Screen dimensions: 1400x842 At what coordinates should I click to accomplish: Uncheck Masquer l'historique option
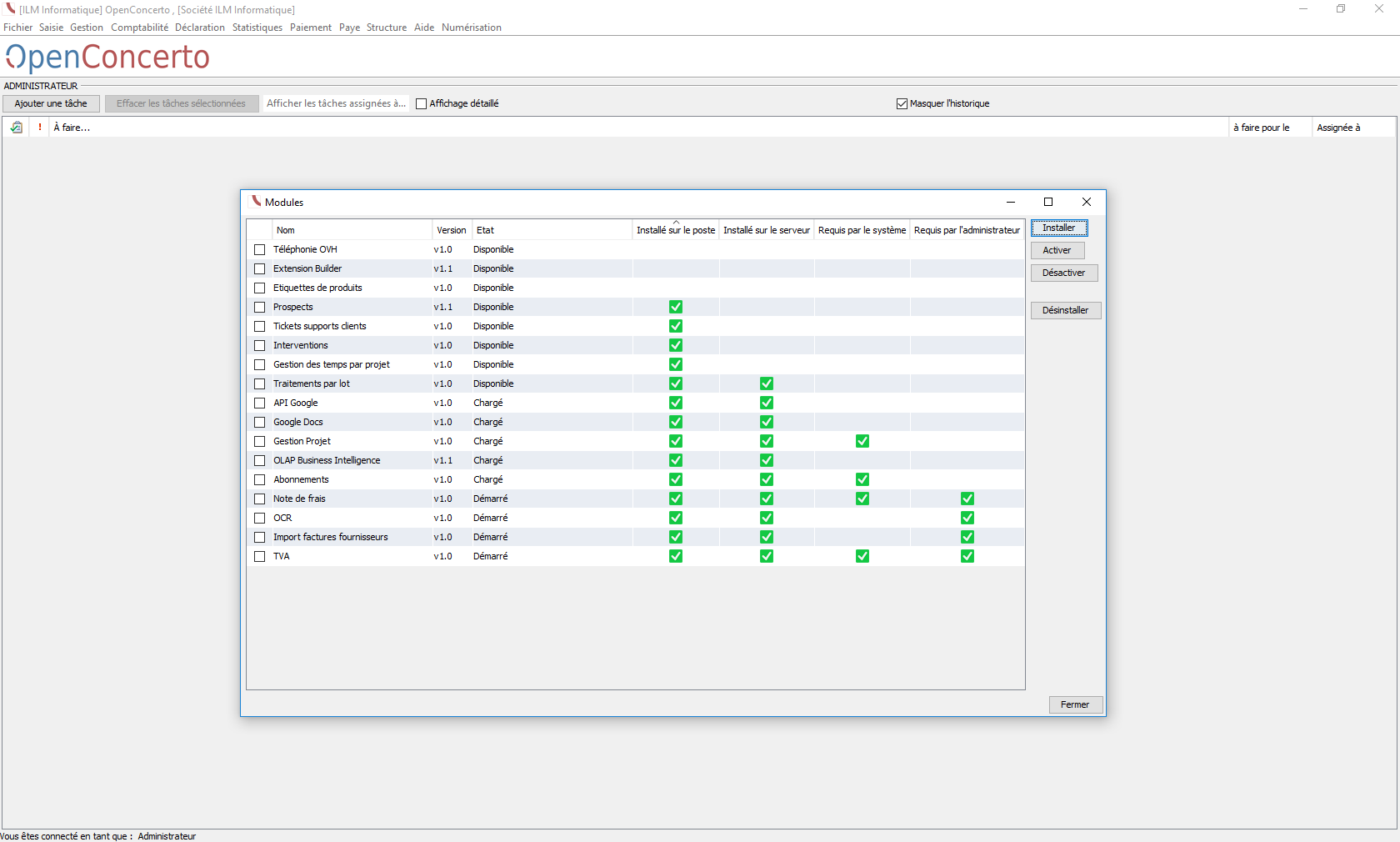tap(902, 104)
